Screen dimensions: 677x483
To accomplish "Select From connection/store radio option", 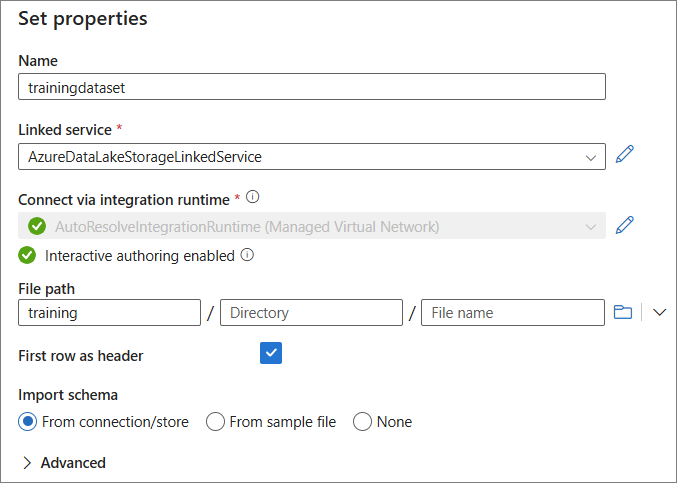I will click(x=28, y=422).
